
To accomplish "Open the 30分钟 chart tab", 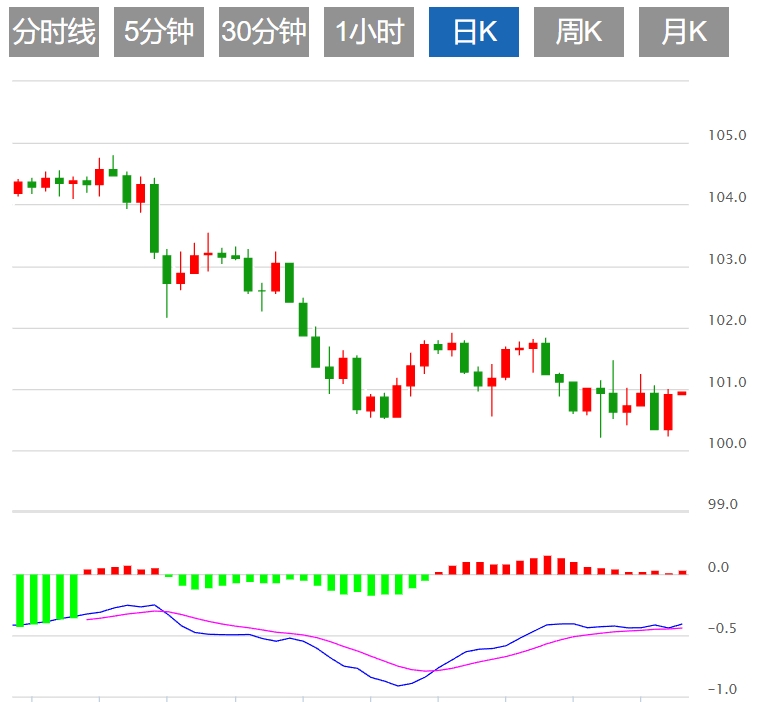I will (264, 32).
